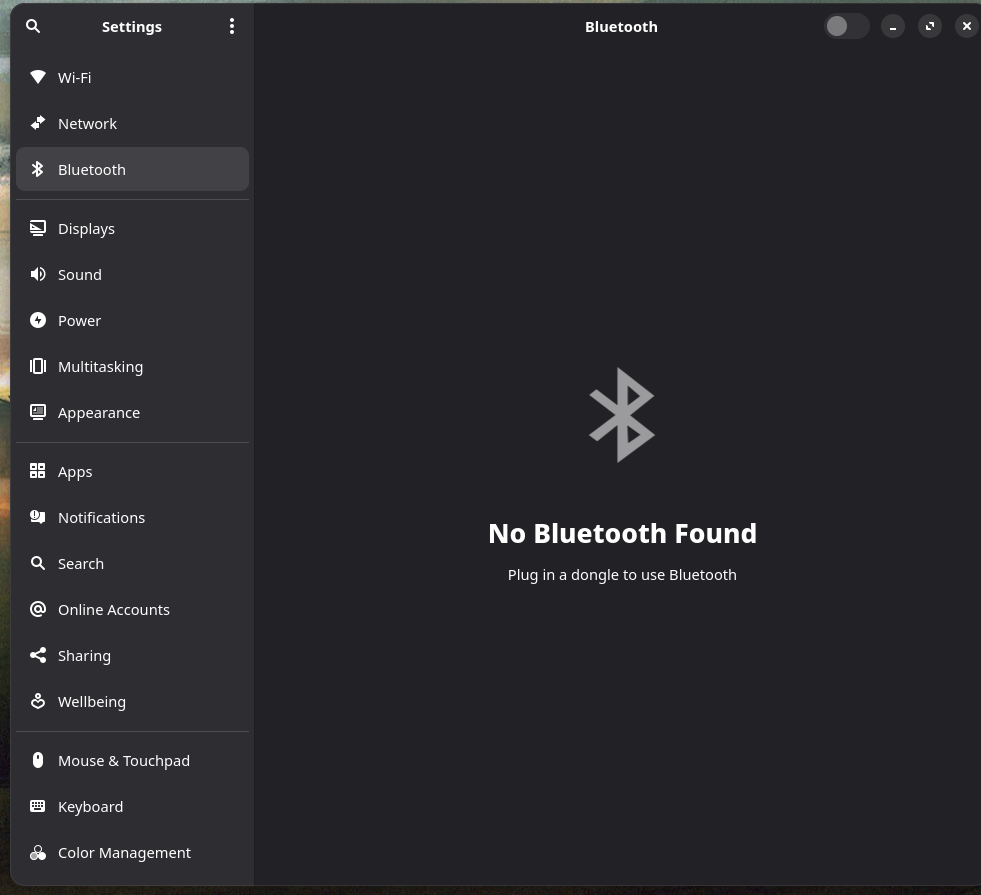This screenshot has width=981, height=895.
Task: Click the Wi-Fi icon in sidebar
Action: 38,77
